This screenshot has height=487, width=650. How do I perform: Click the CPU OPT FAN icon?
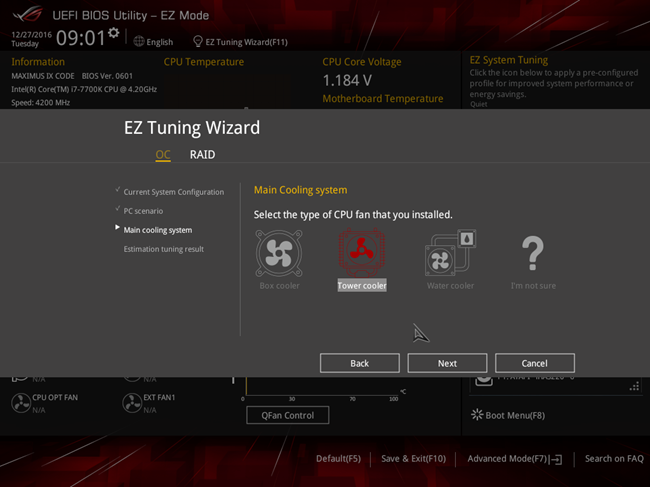point(21,403)
